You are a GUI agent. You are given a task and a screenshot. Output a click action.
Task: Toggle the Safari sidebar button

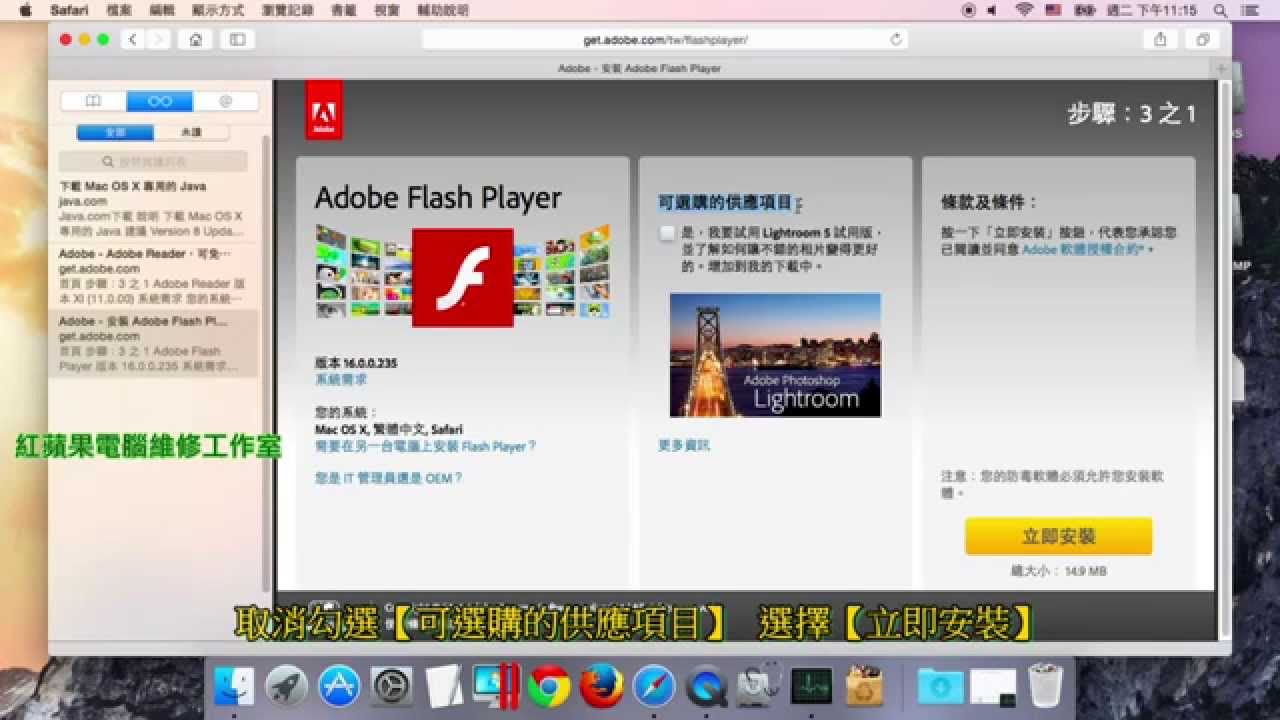(237, 39)
